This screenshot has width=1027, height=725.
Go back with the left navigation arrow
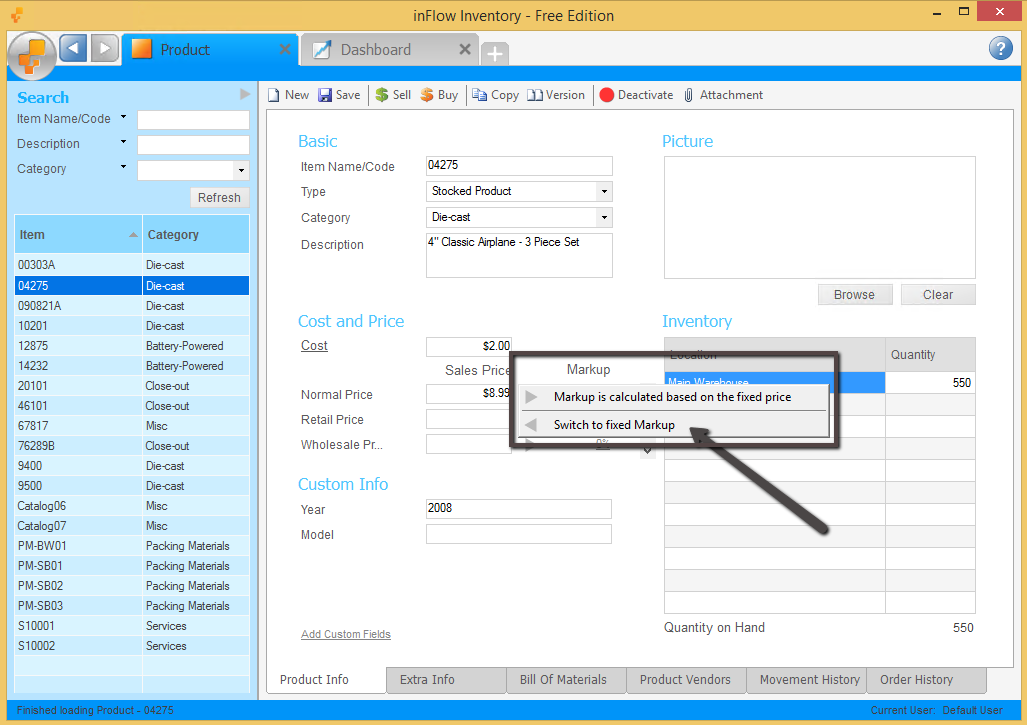73,48
